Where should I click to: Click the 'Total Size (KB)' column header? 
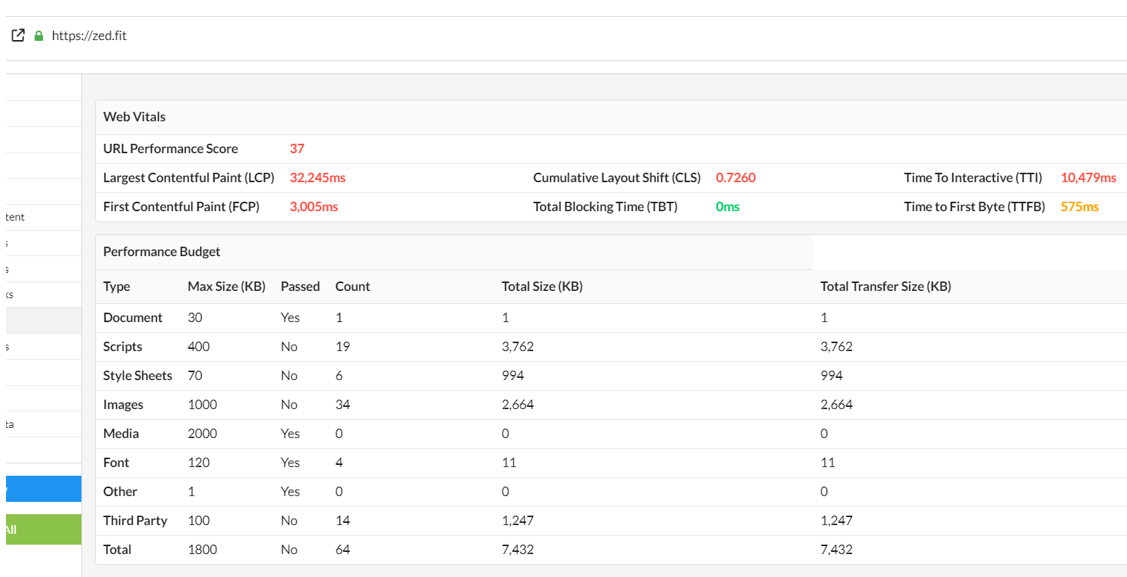pyautogui.click(x=542, y=287)
